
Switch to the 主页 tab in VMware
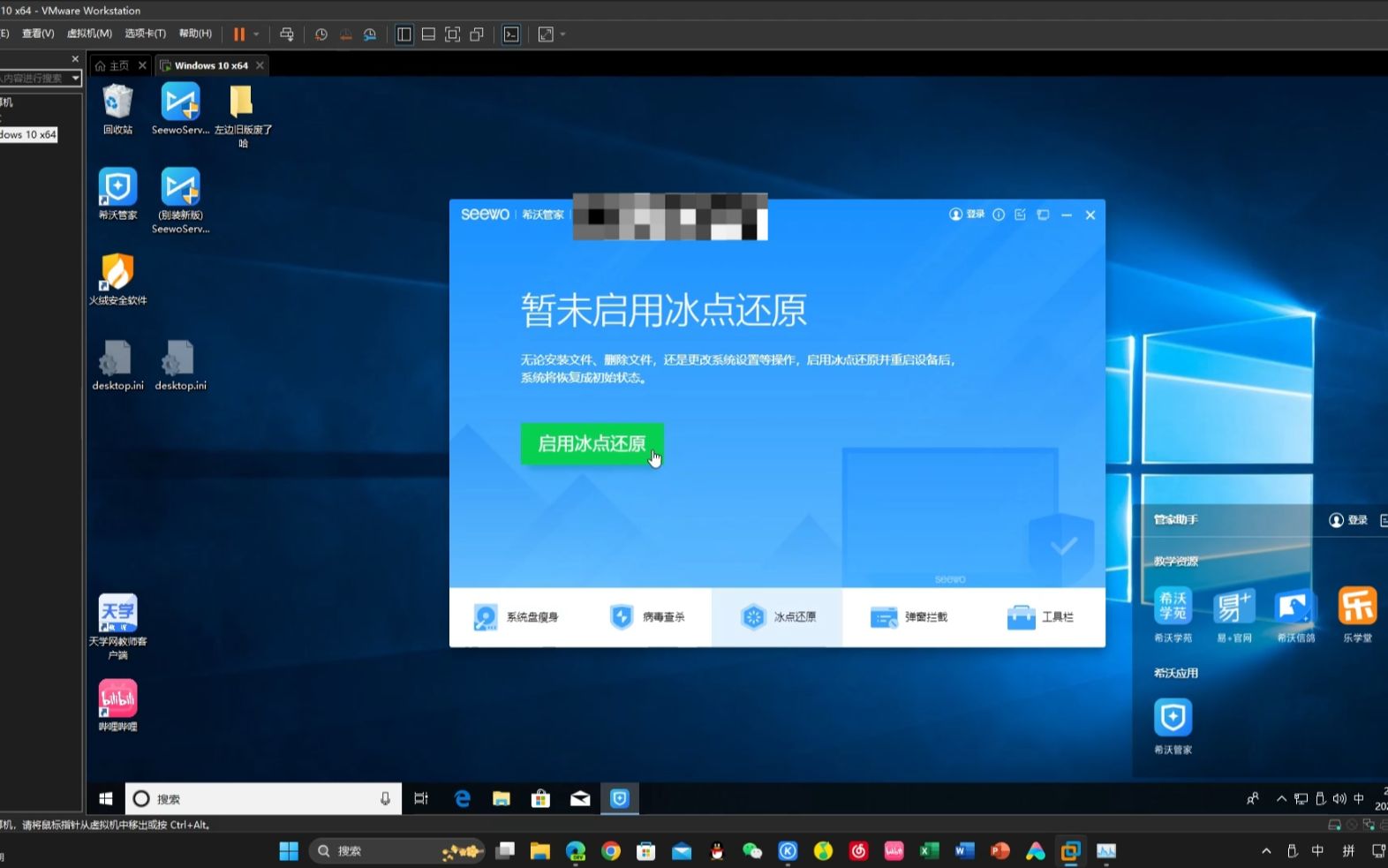(112, 65)
